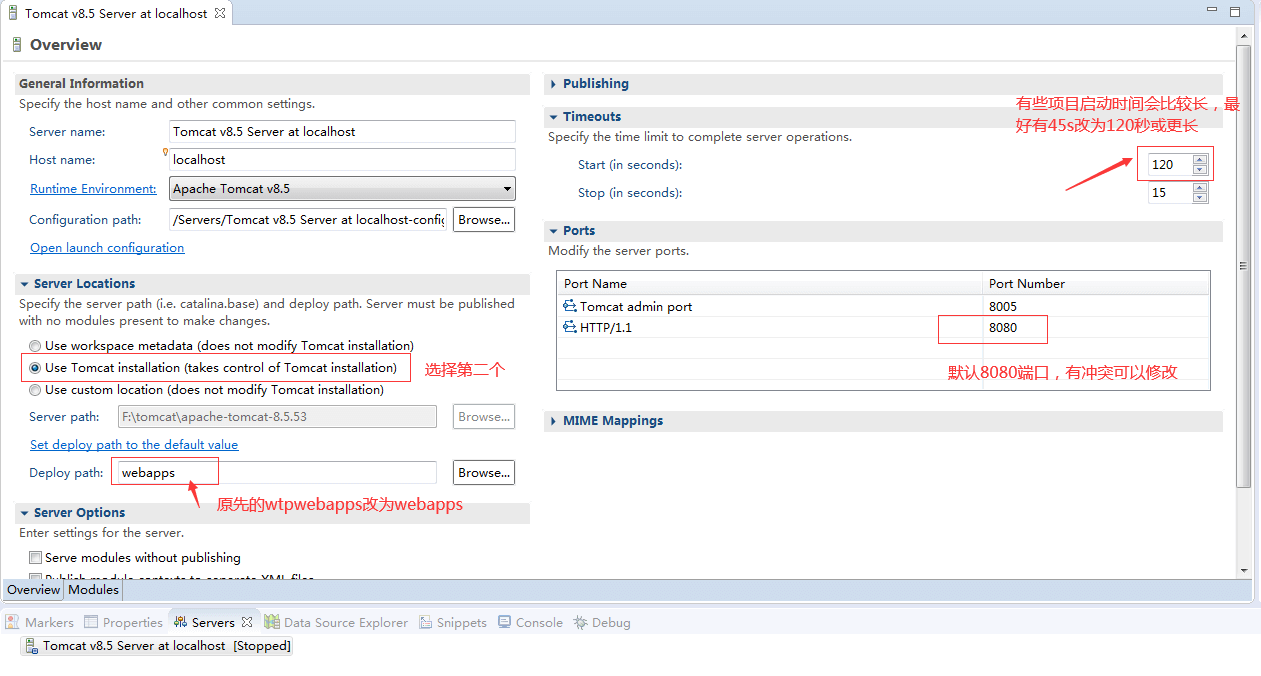Close the Tomcat v8.5 Server editor tab
The width and height of the screenshot is (1261, 676).
220,13
